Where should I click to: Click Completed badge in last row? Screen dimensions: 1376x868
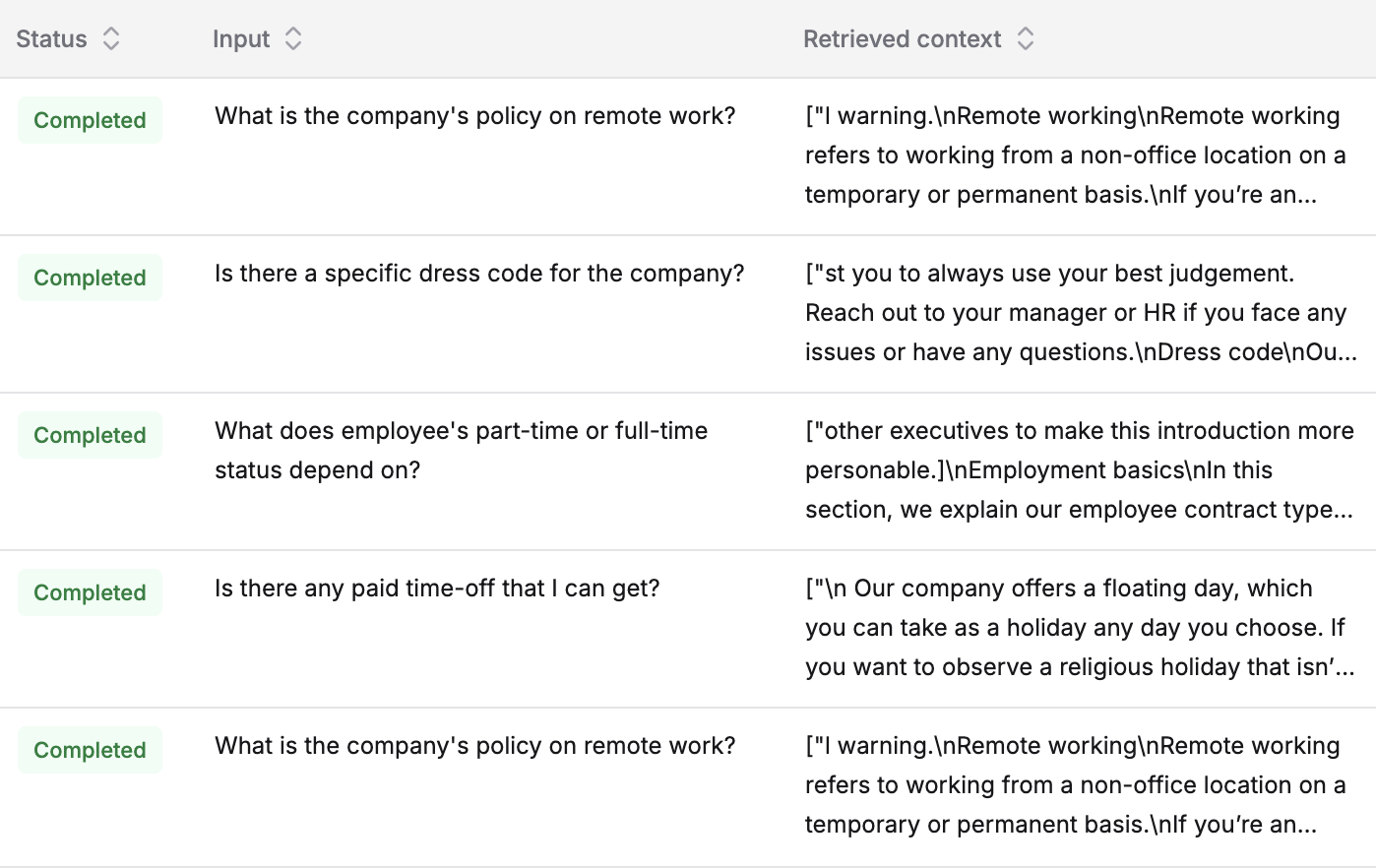(x=90, y=750)
